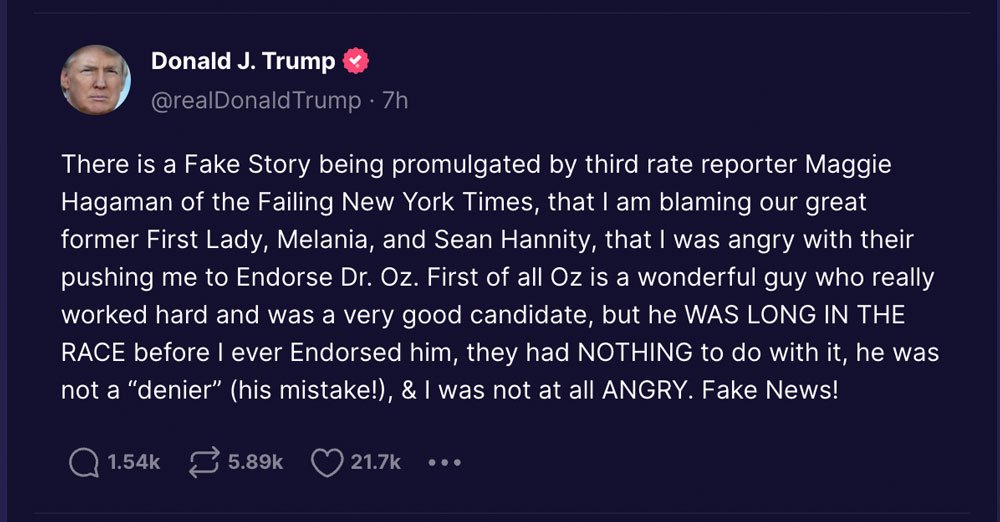Click the 5.89k ReTruth count
The width and height of the screenshot is (1000, 522).
pyautogui.click(x=255, y=462)
